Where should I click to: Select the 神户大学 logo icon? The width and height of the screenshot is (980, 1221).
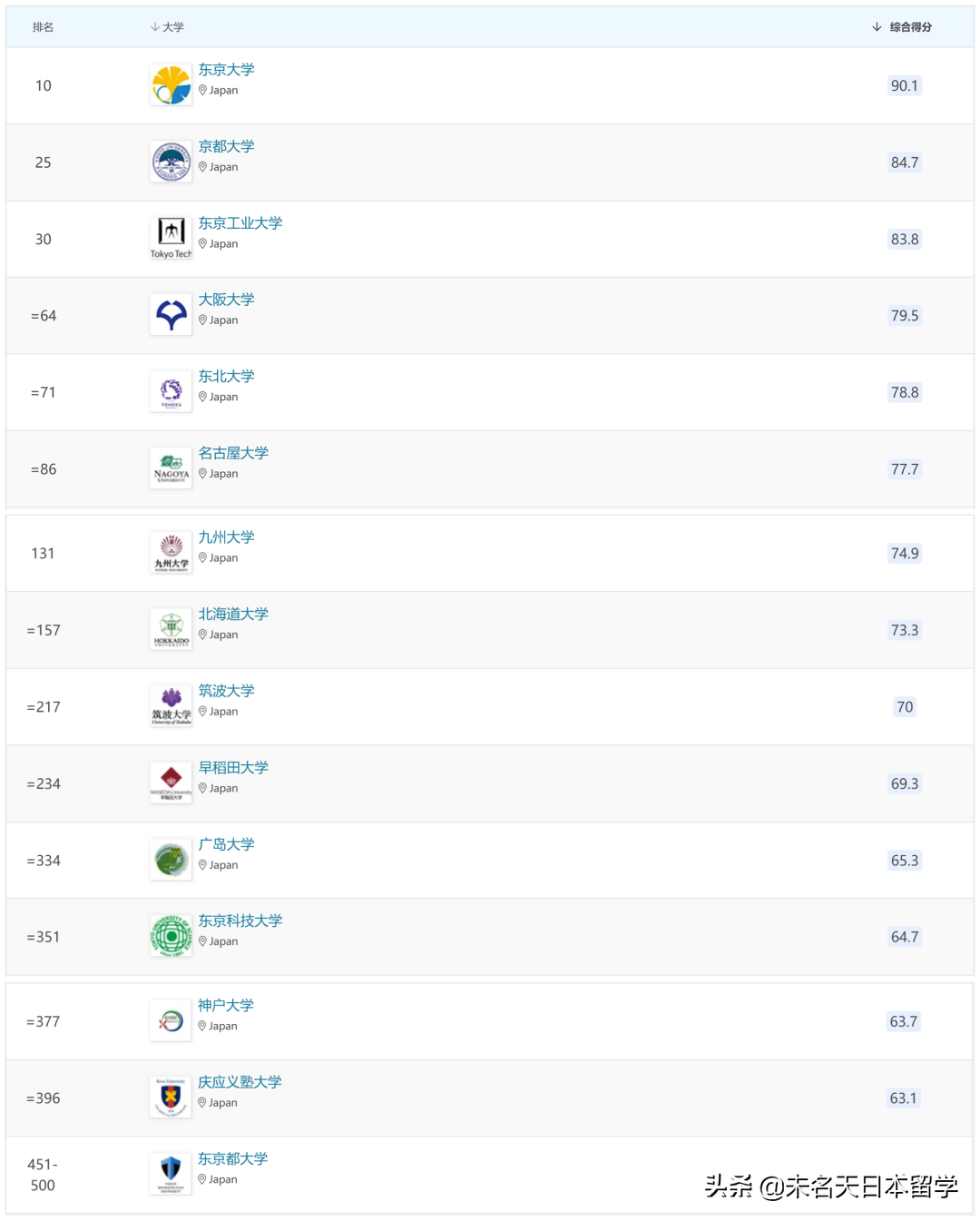click(170, 1019)
